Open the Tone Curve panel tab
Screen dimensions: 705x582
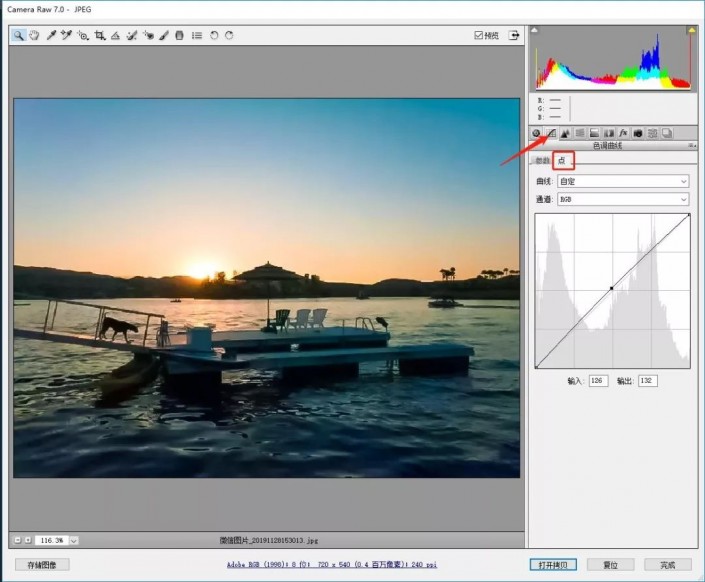[551, 133]
